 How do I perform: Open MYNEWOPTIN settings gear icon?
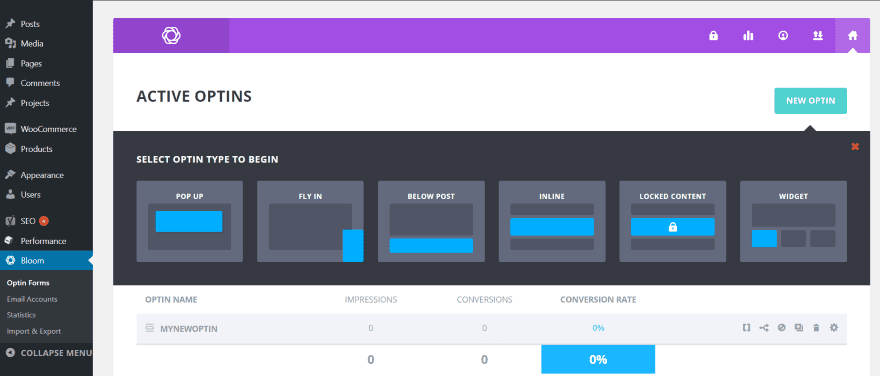[833, 328]
